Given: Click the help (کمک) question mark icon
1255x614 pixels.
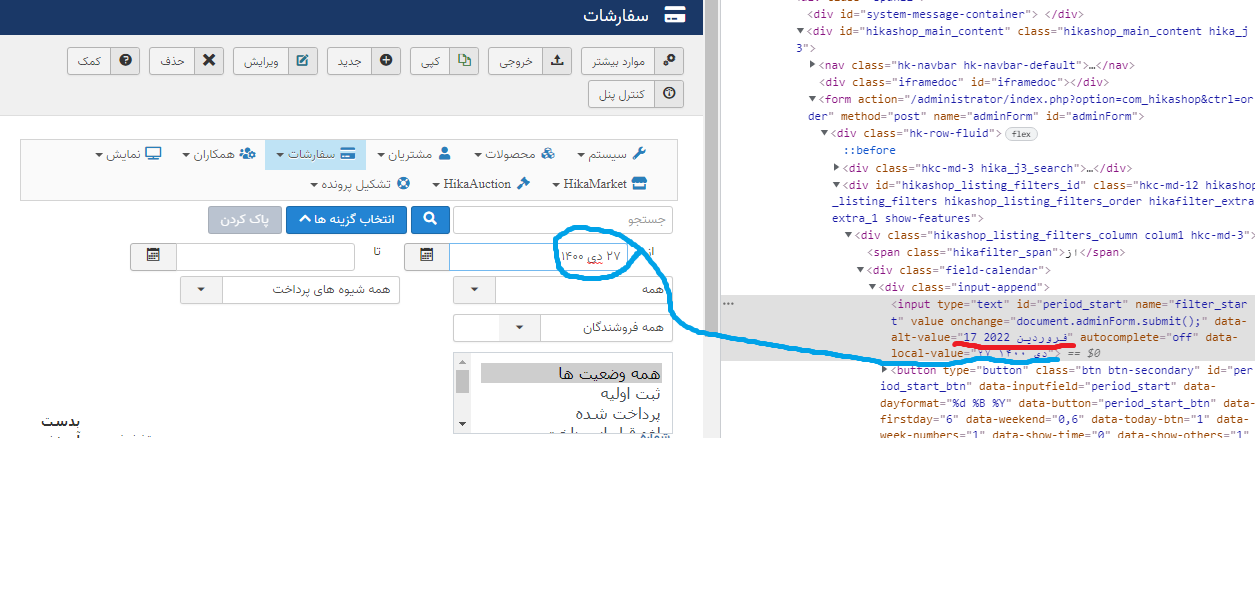Looking at the screenshot, I should coord(125,60).
